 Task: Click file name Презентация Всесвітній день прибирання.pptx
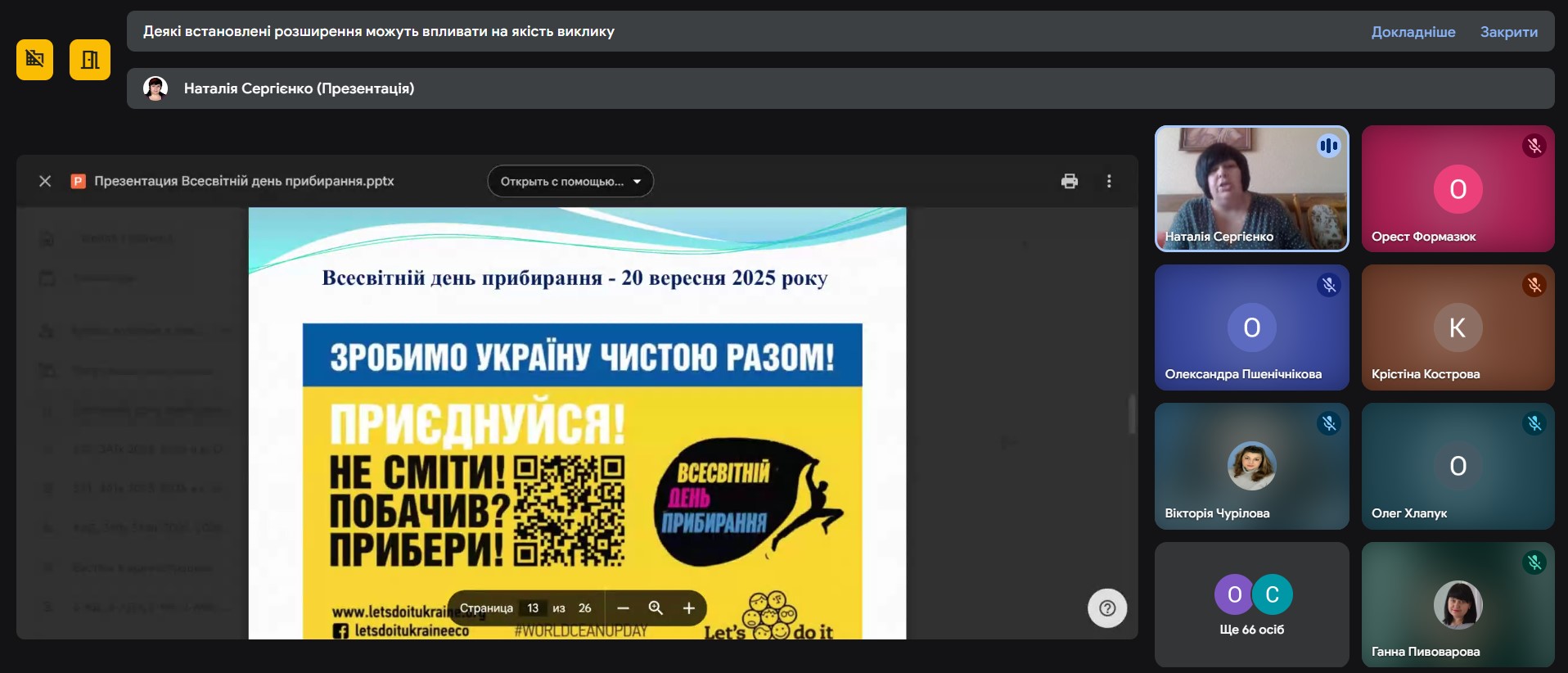pos(244,181)
